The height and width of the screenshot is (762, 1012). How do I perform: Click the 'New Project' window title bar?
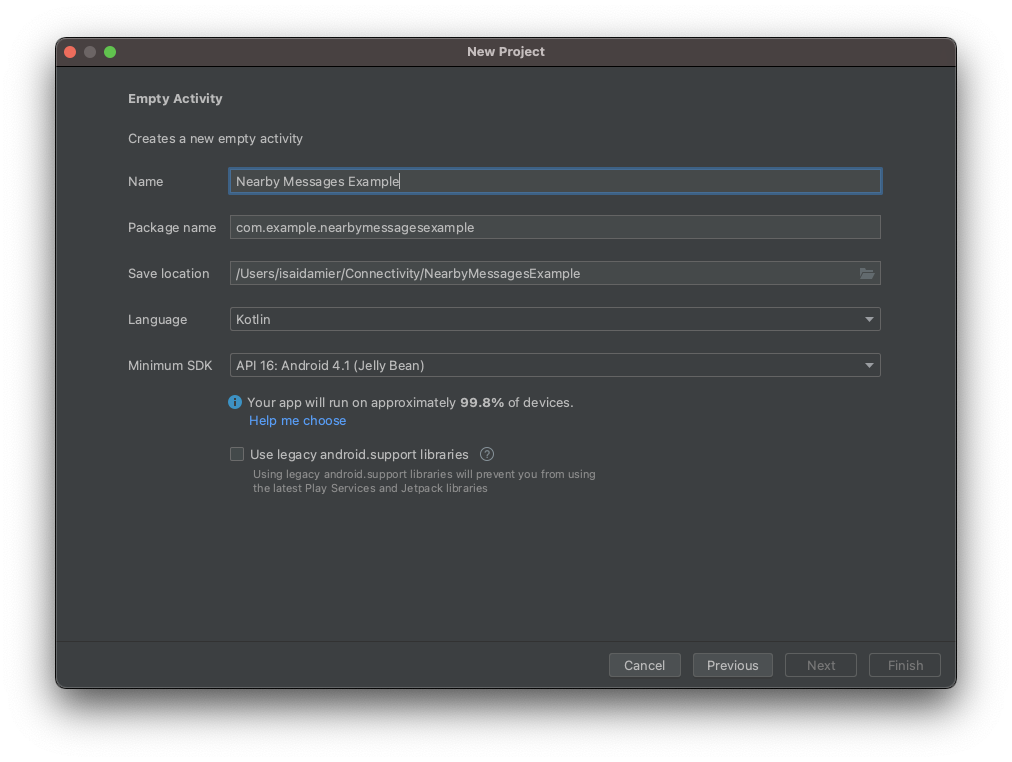pyautogui.click(x=506, y=52)
